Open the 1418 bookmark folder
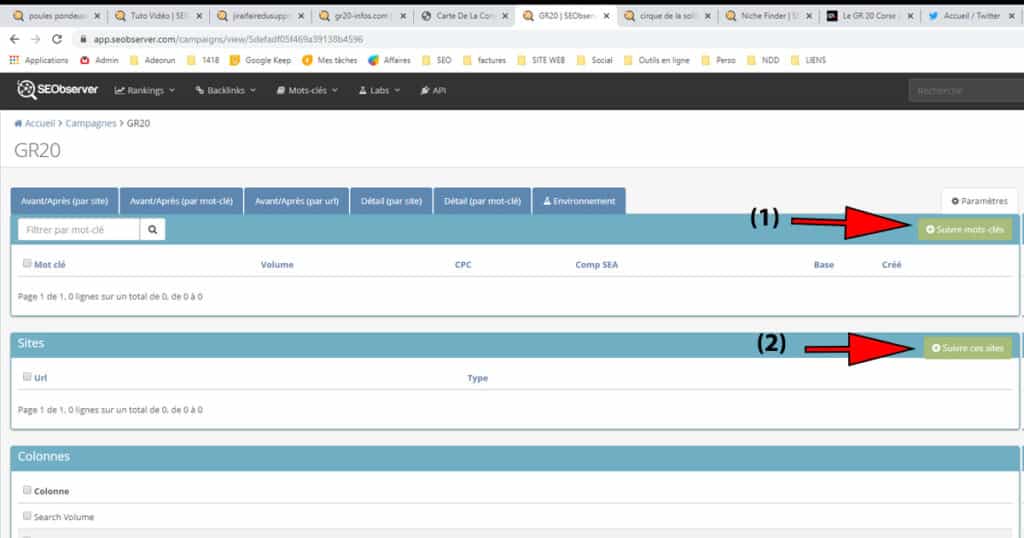 (203, 60)
